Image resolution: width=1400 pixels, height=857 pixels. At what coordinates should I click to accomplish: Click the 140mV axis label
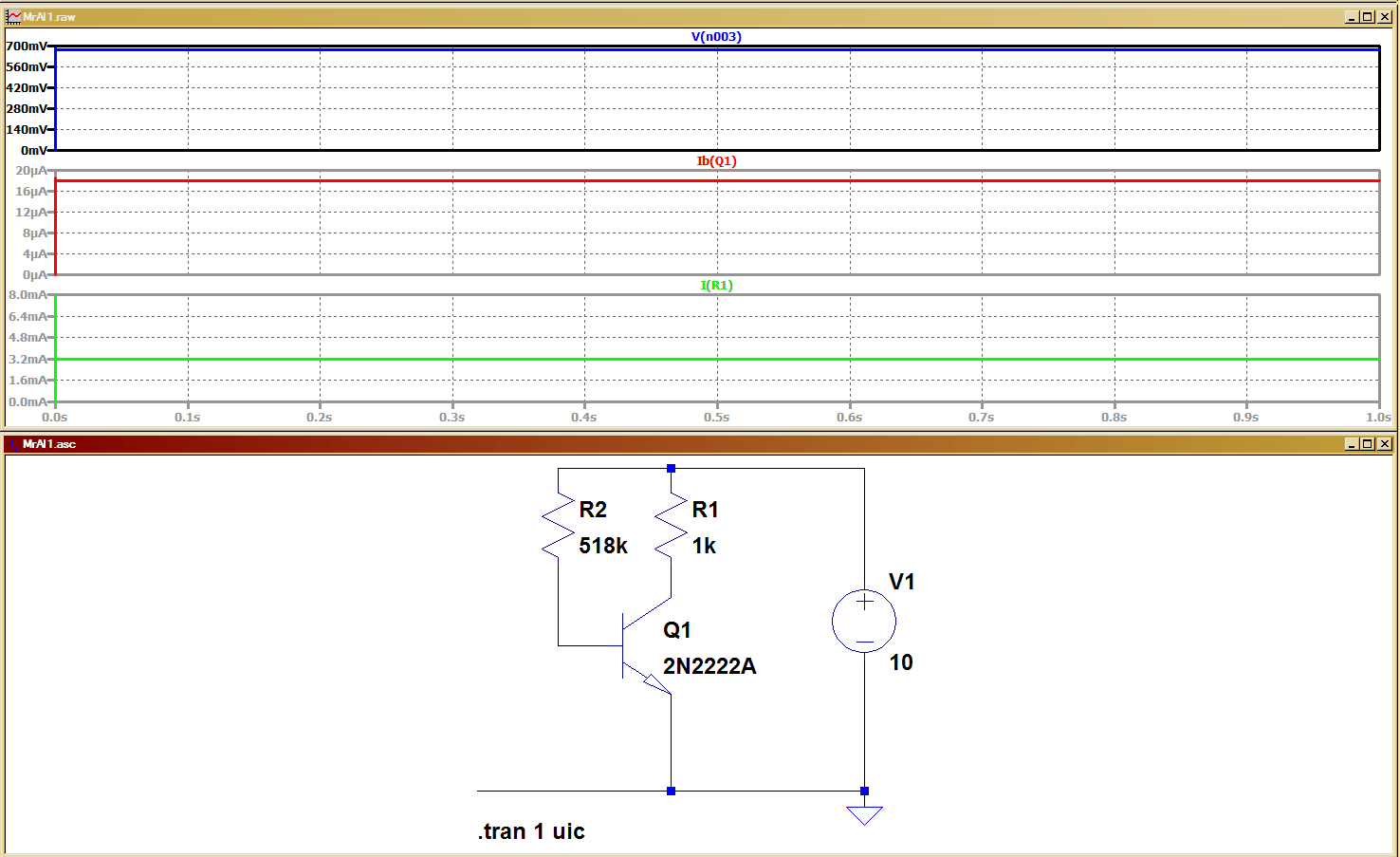(26, 129)
